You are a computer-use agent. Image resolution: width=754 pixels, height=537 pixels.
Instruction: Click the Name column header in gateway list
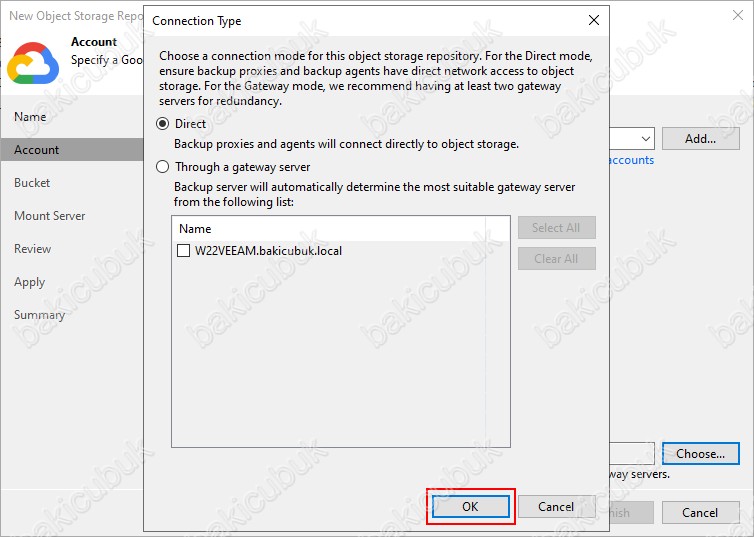coord(329,228)
